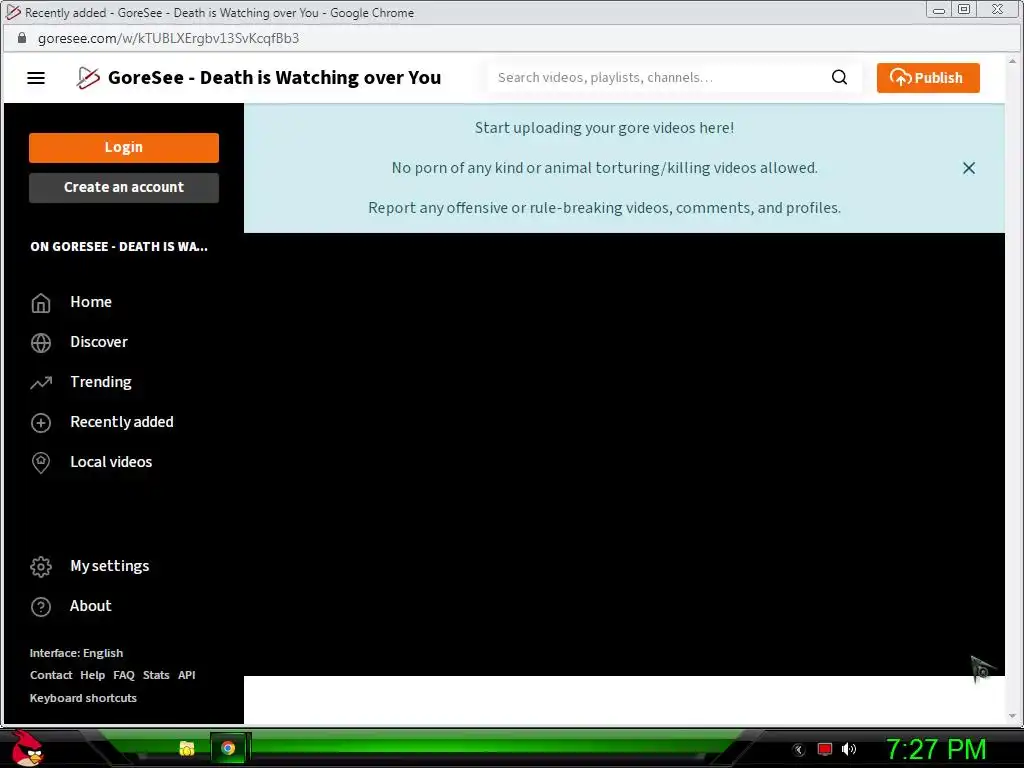Click the Trending arrow icon
The width and height of the screenshot is (1024, 768).
tap(40, 382)
